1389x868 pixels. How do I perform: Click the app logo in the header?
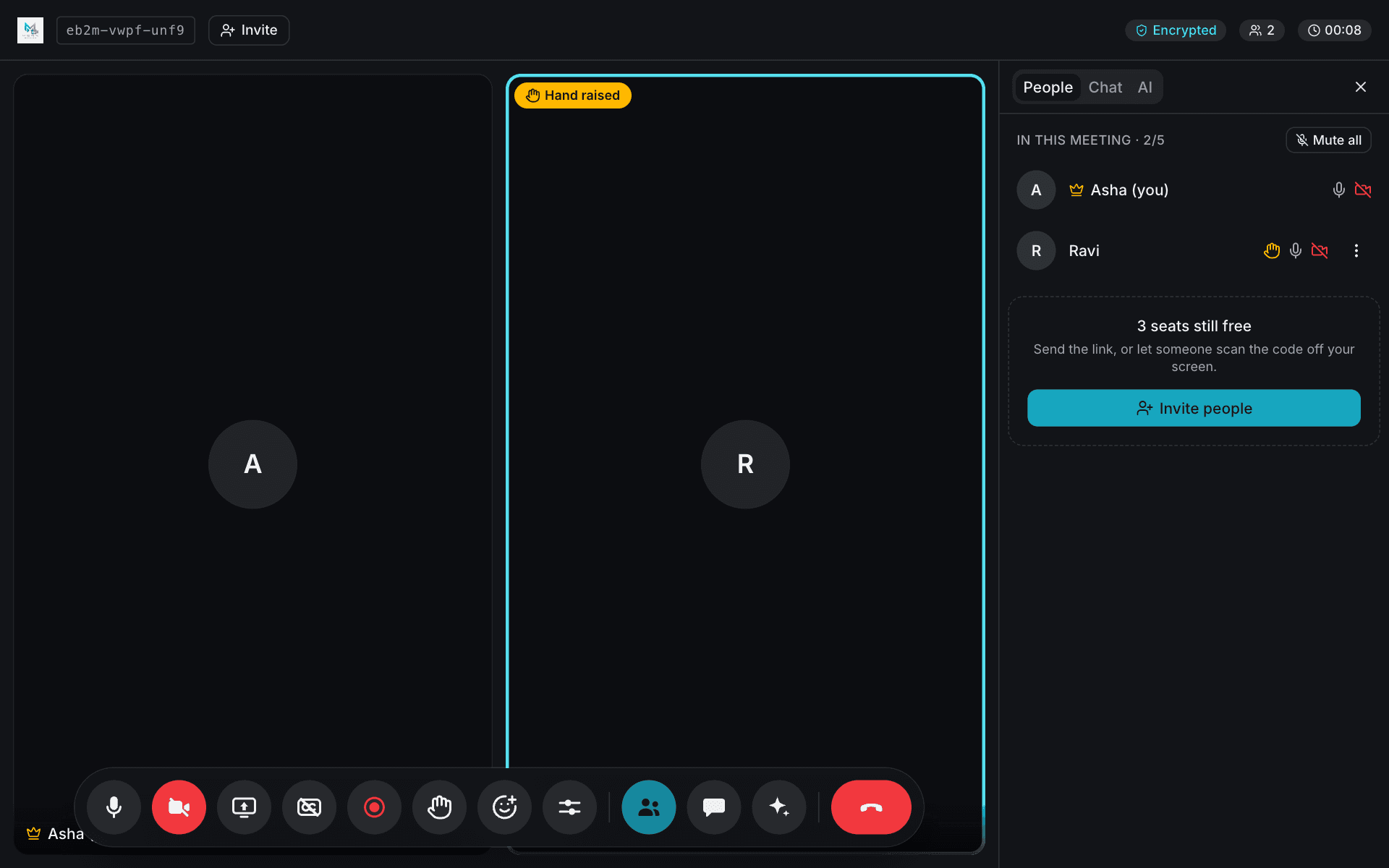30,30
